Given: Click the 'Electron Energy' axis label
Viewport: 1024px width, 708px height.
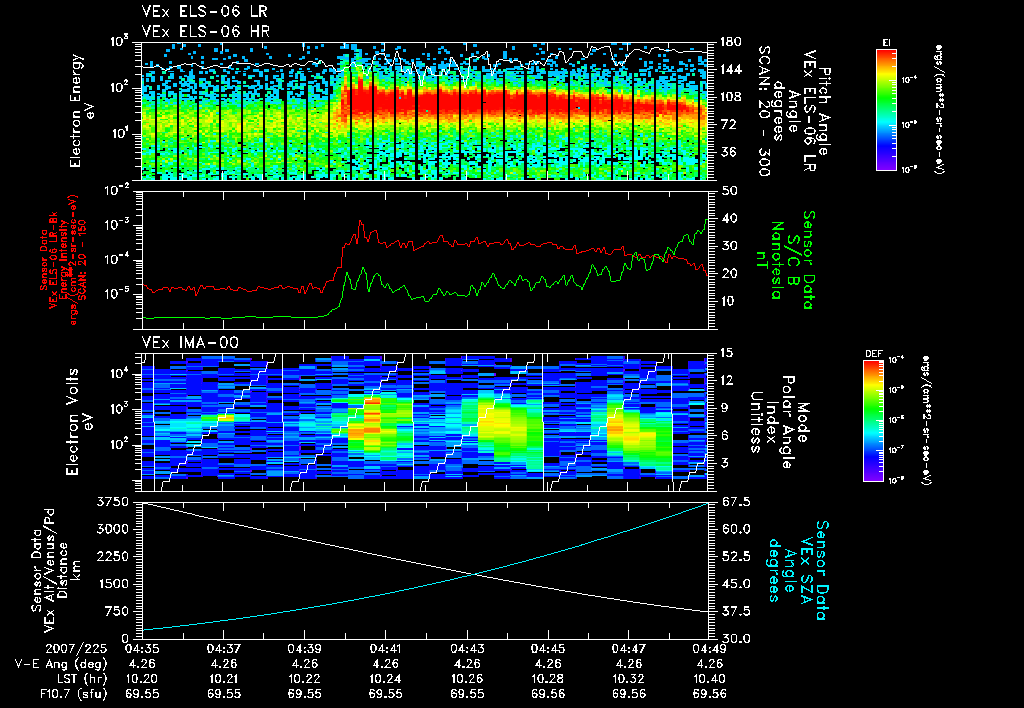Looking at the screenshot, I should point(77,111).
